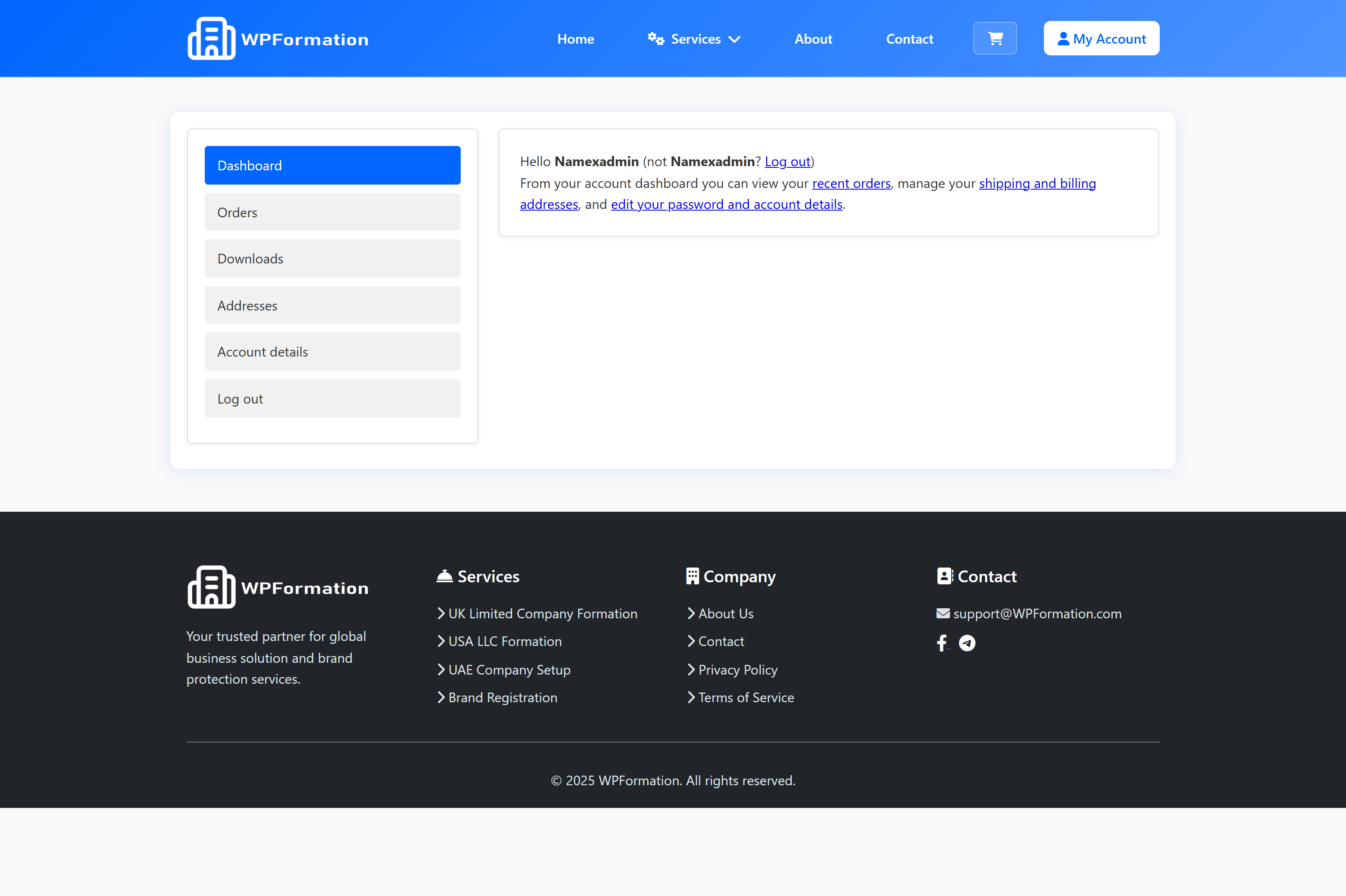Open About Us footer link
The width and height of the screenshot is (1346, 896).
pyautogui.click(x=726, y=613)
